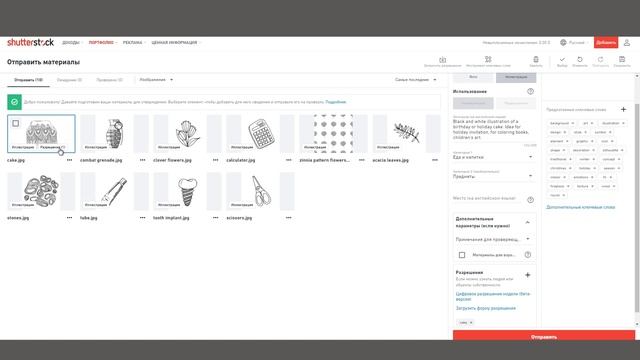Click plus icon to add release

(x=527, y=275)
